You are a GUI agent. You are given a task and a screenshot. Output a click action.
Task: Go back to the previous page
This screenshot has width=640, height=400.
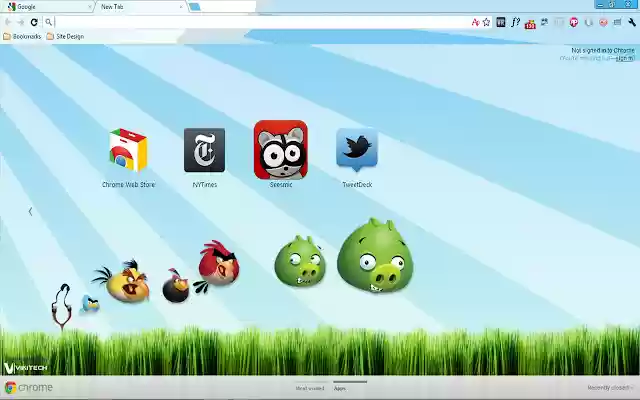pyautogui.click(x=8, y=22)
